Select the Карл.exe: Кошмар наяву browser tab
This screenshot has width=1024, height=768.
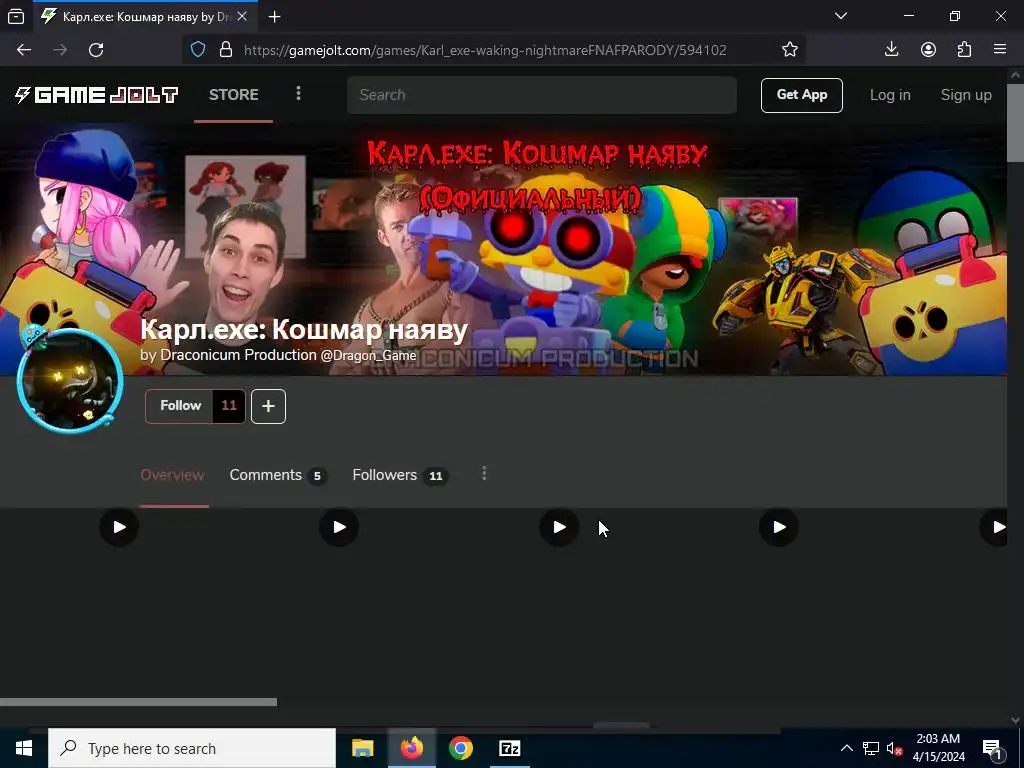point(145,17)
